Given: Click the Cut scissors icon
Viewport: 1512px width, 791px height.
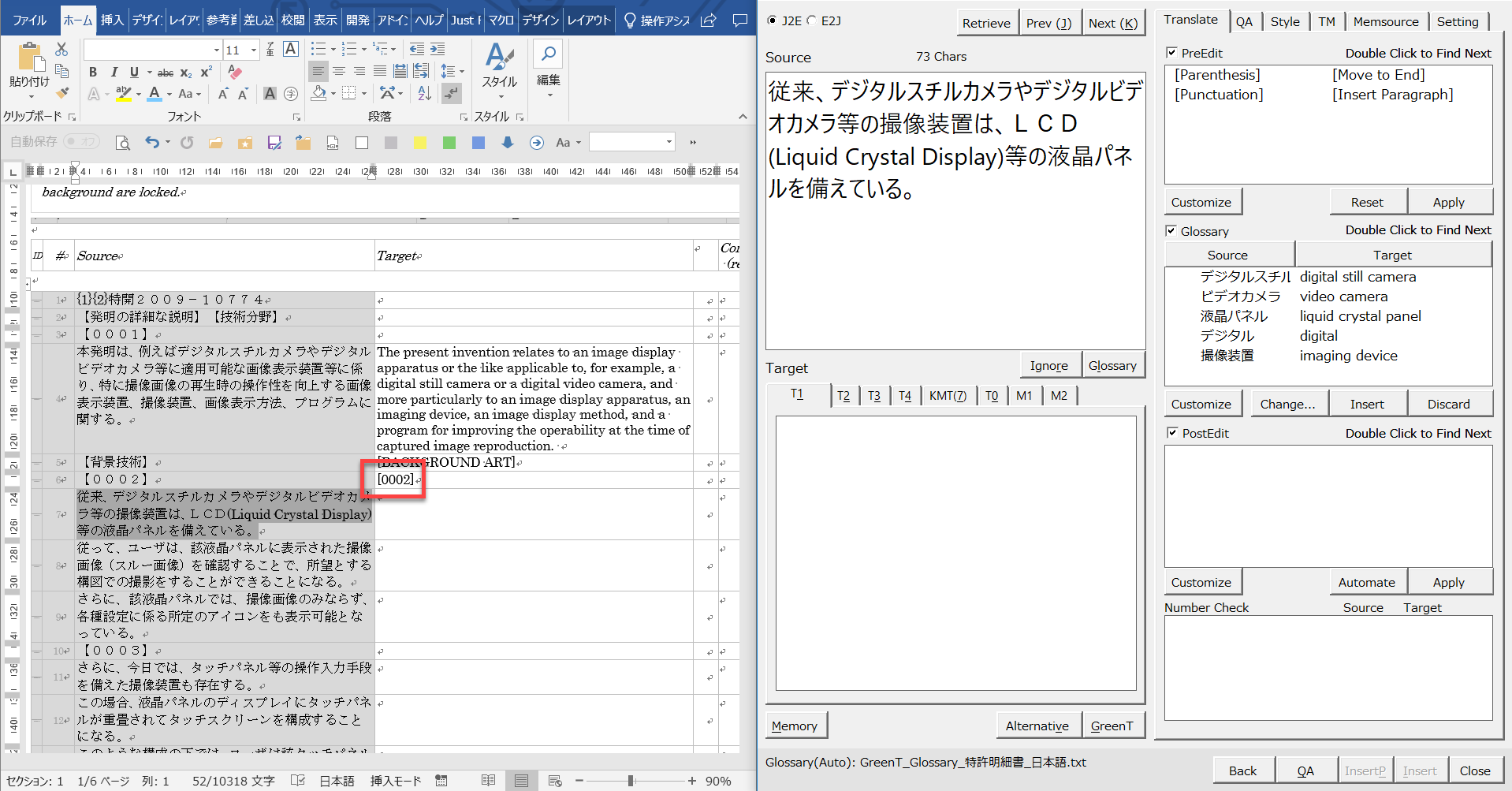Looking at the screenshot, I should [x=62, y=50].
